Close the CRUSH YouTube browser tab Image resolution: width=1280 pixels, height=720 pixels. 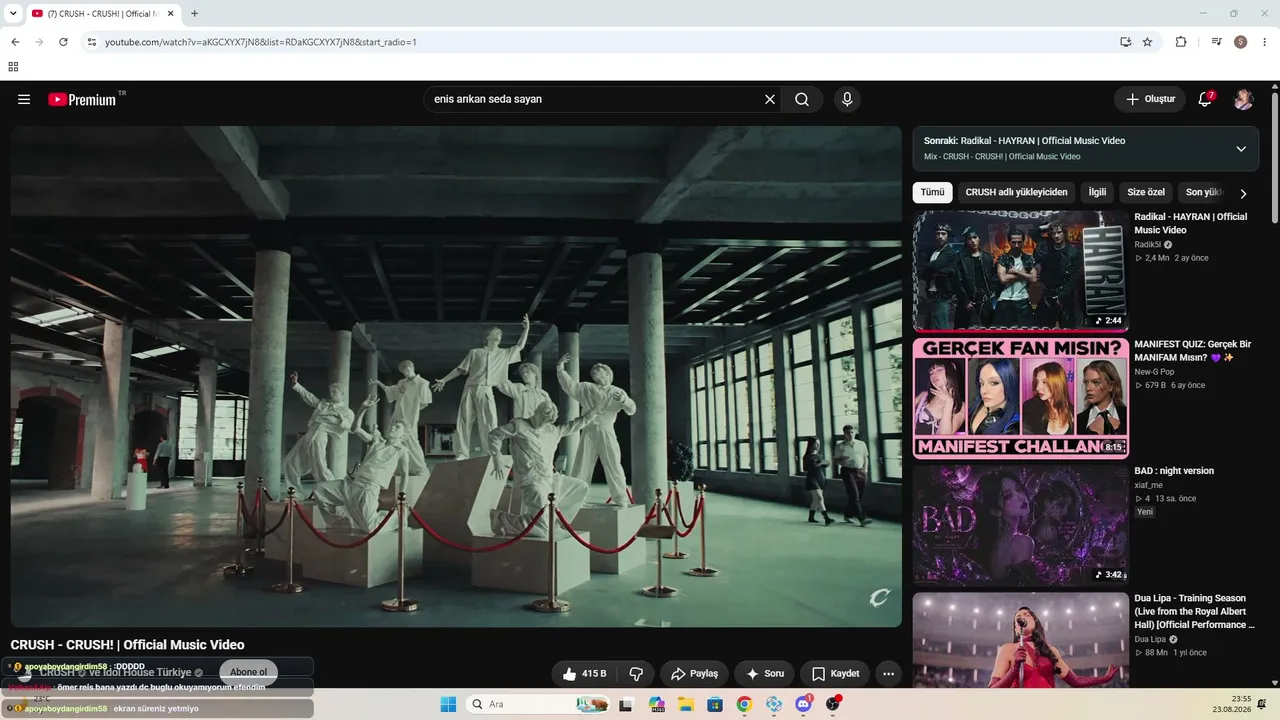[170, 14]
